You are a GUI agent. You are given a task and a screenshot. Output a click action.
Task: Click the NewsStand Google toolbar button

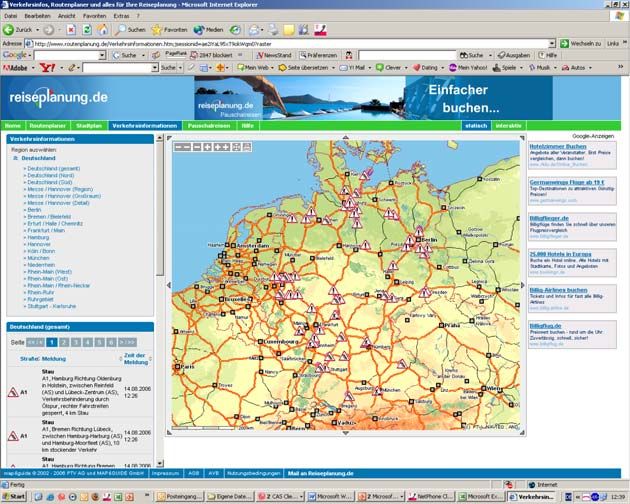coord(274,55)
